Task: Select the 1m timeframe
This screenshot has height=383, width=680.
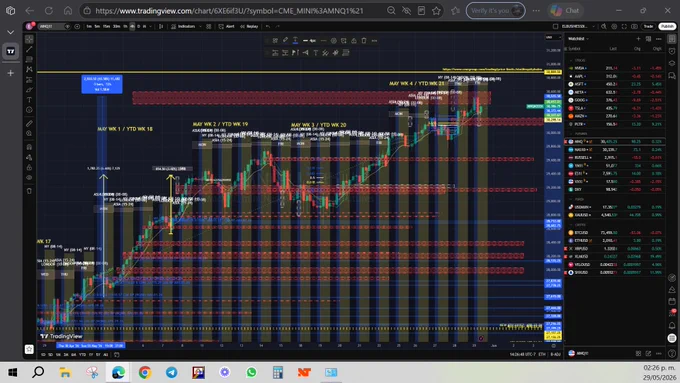Action: pyautogui.click(x=89, y=26)
